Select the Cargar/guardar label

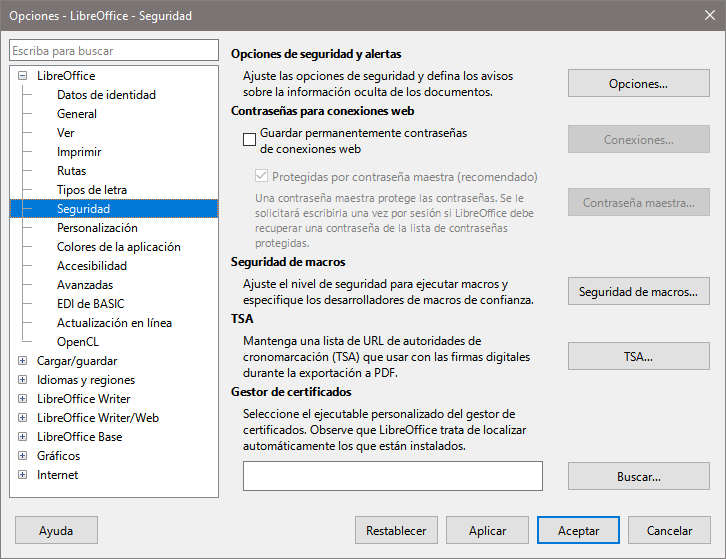point(77,361)
